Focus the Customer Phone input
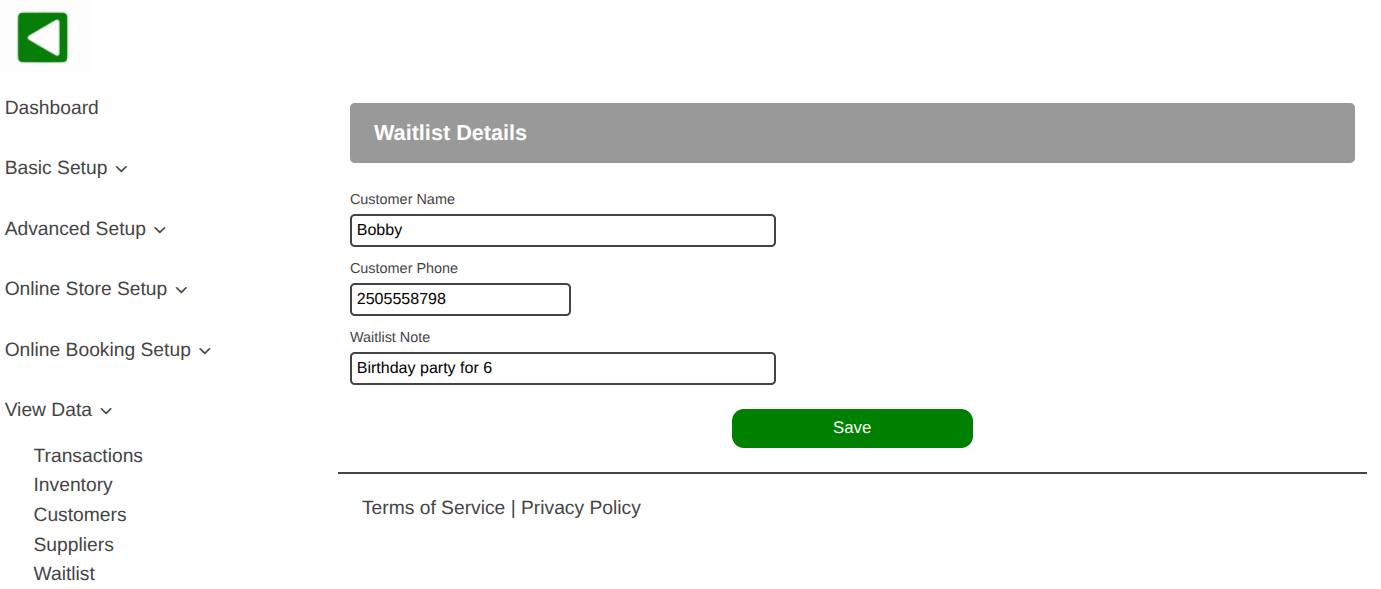The image size is (1381, 589). tap(460, 299)
